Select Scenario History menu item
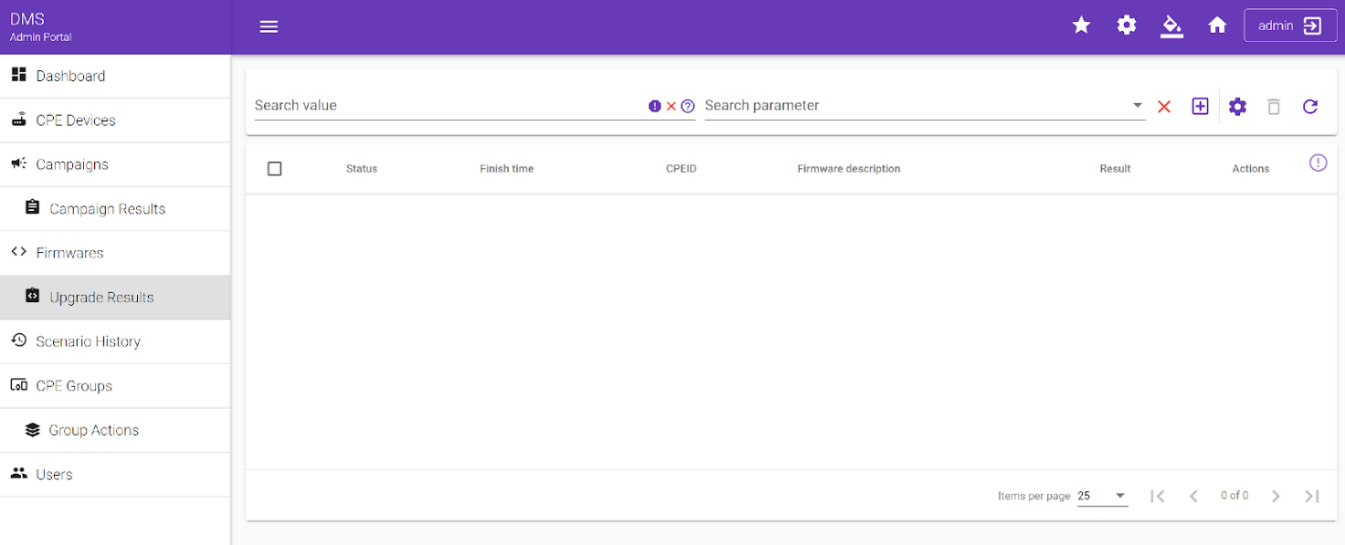Image resolution: width=1345 pixels, height=545 pixels. pyautogui.click(x=88, y=341)
